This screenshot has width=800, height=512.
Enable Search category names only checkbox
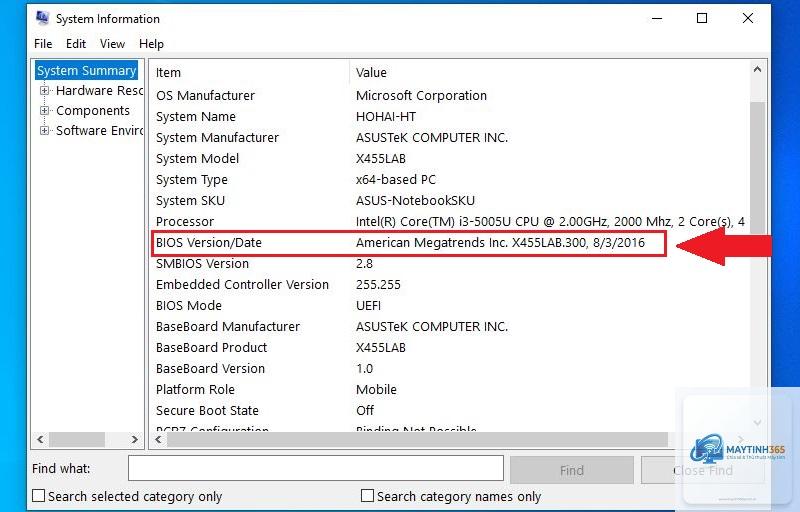click(367, 496)
